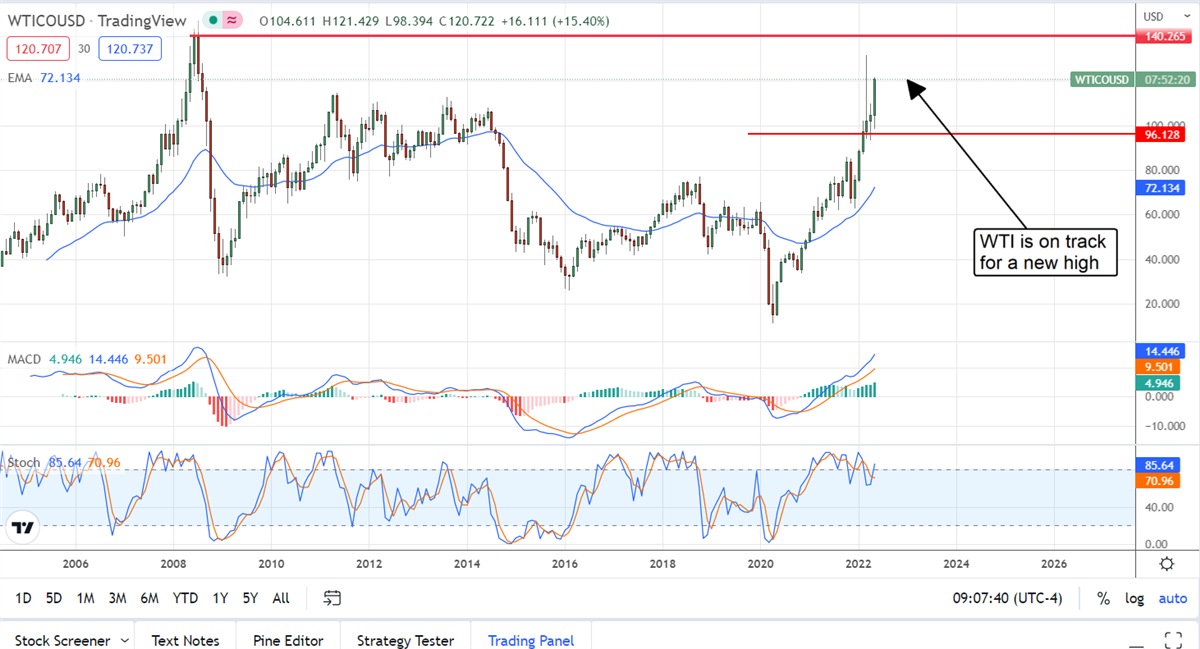Set range to 5Y

coord(250,598)
